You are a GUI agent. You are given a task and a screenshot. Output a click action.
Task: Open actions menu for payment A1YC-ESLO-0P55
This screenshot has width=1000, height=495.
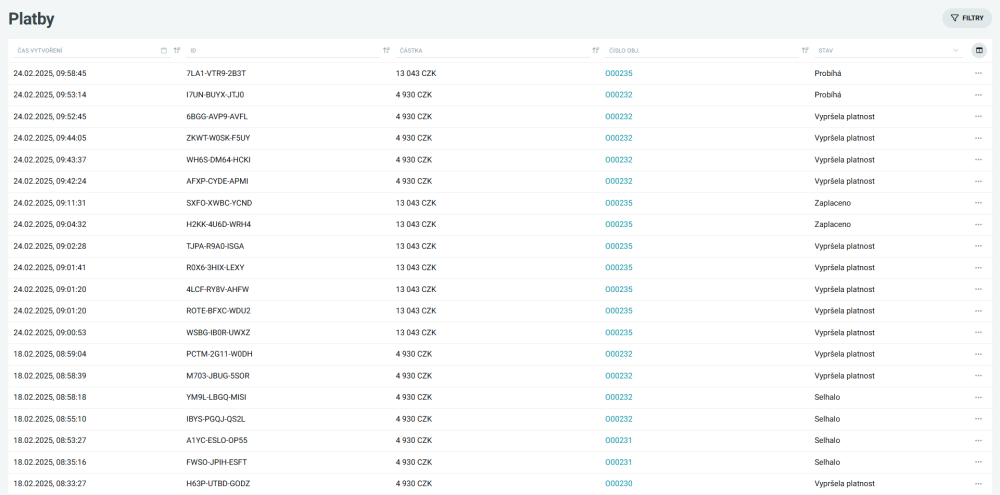click(x=978, y=440)
